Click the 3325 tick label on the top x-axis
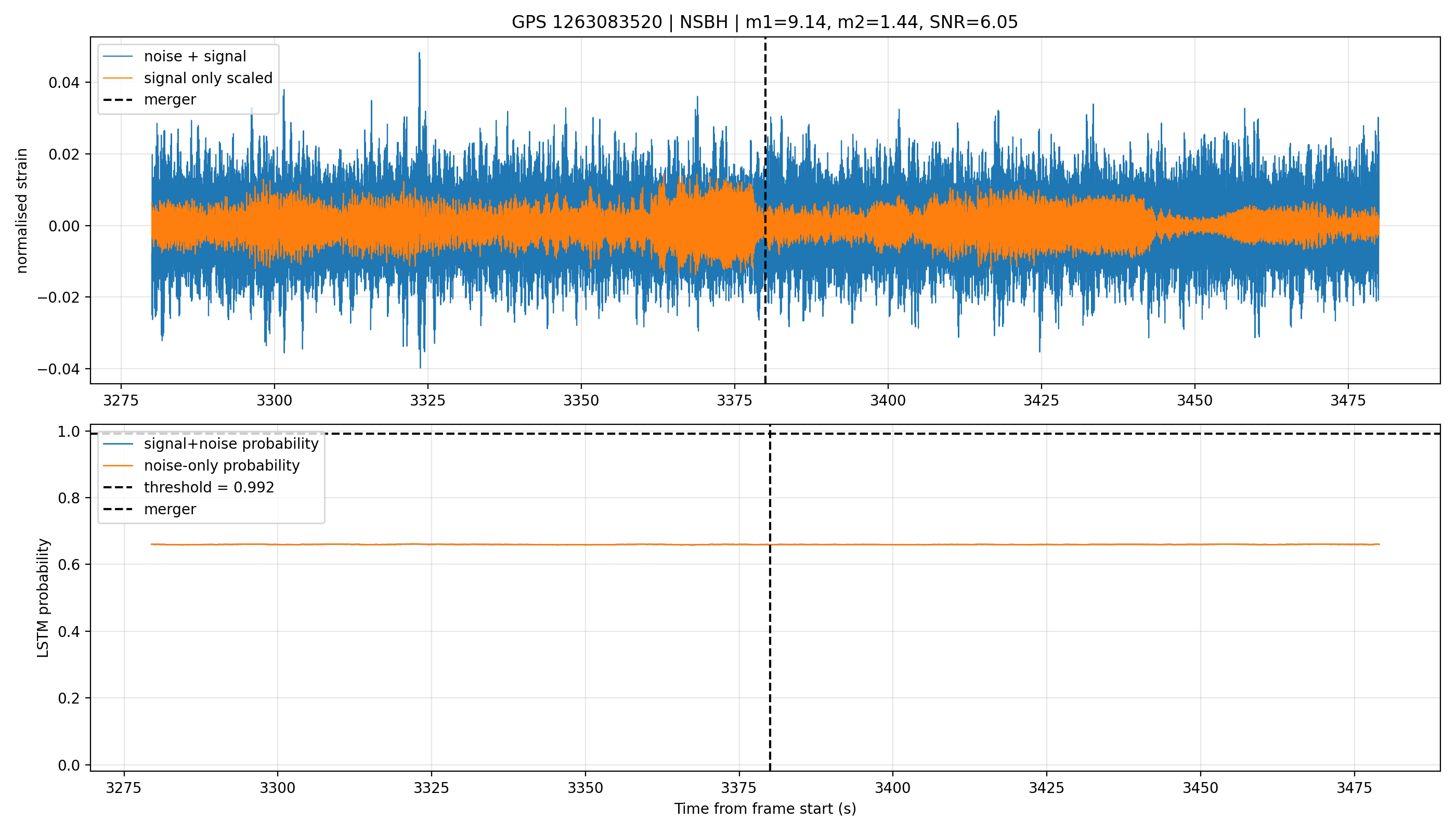The image size is (1456, 832). click(x=427, y=400)
